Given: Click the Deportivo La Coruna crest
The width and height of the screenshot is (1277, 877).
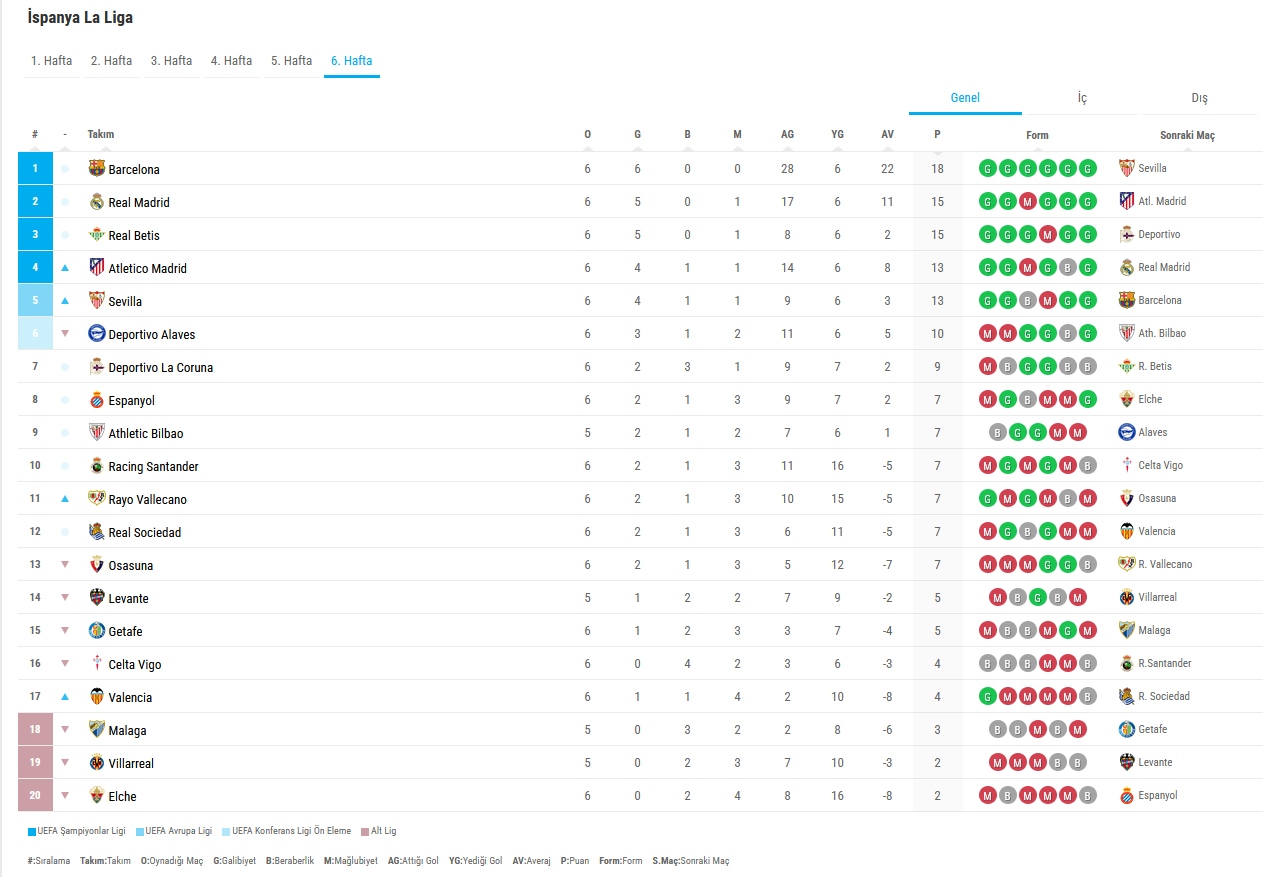Looking at the screenshot, I should pyautogui.click(x=97, y=366).
